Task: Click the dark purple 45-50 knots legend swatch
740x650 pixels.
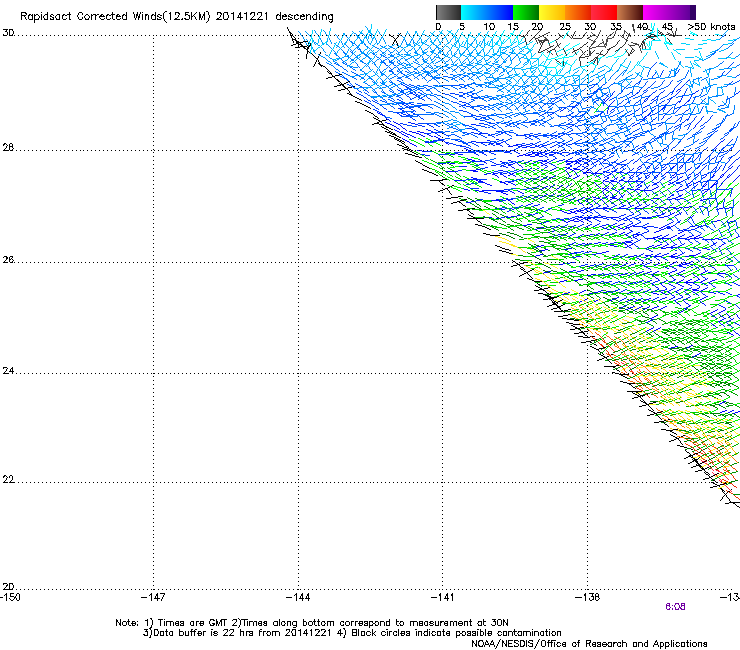Action: click(682, 12)
